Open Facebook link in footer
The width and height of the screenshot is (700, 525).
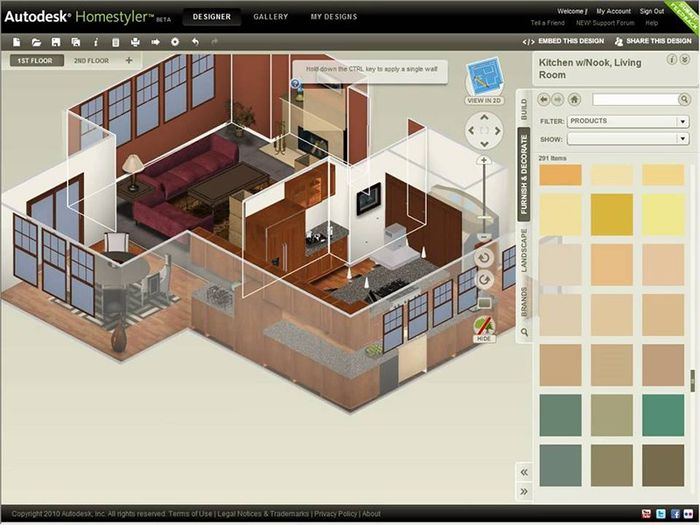coord(676,514)
